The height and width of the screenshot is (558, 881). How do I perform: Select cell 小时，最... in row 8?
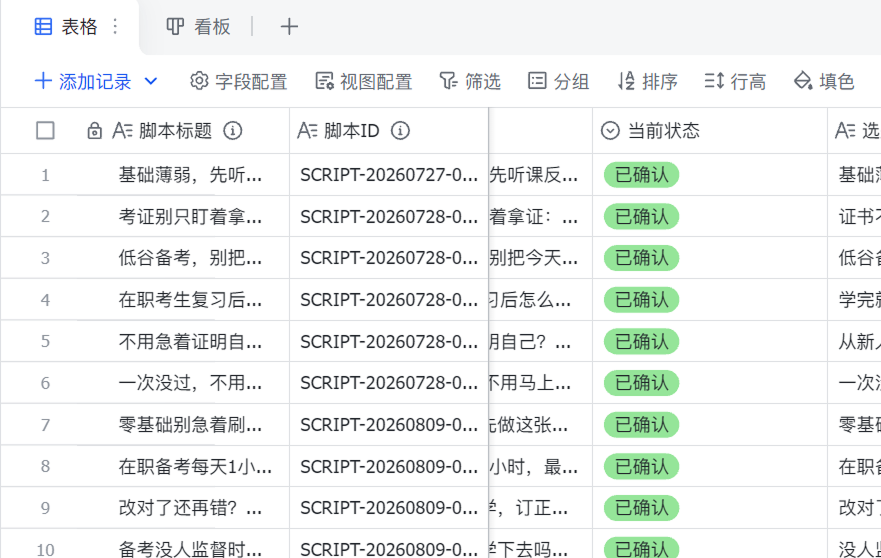point(541,466)
